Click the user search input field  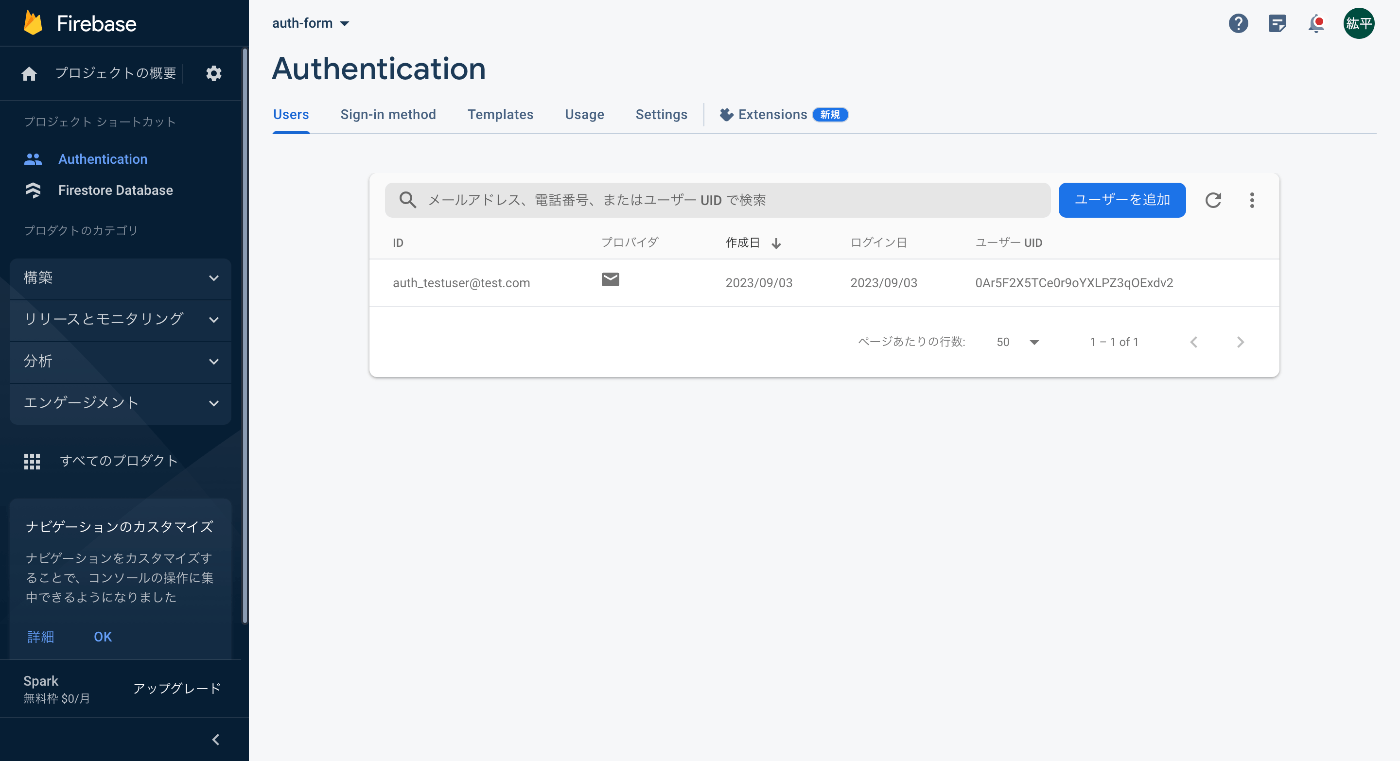[718, 200]
